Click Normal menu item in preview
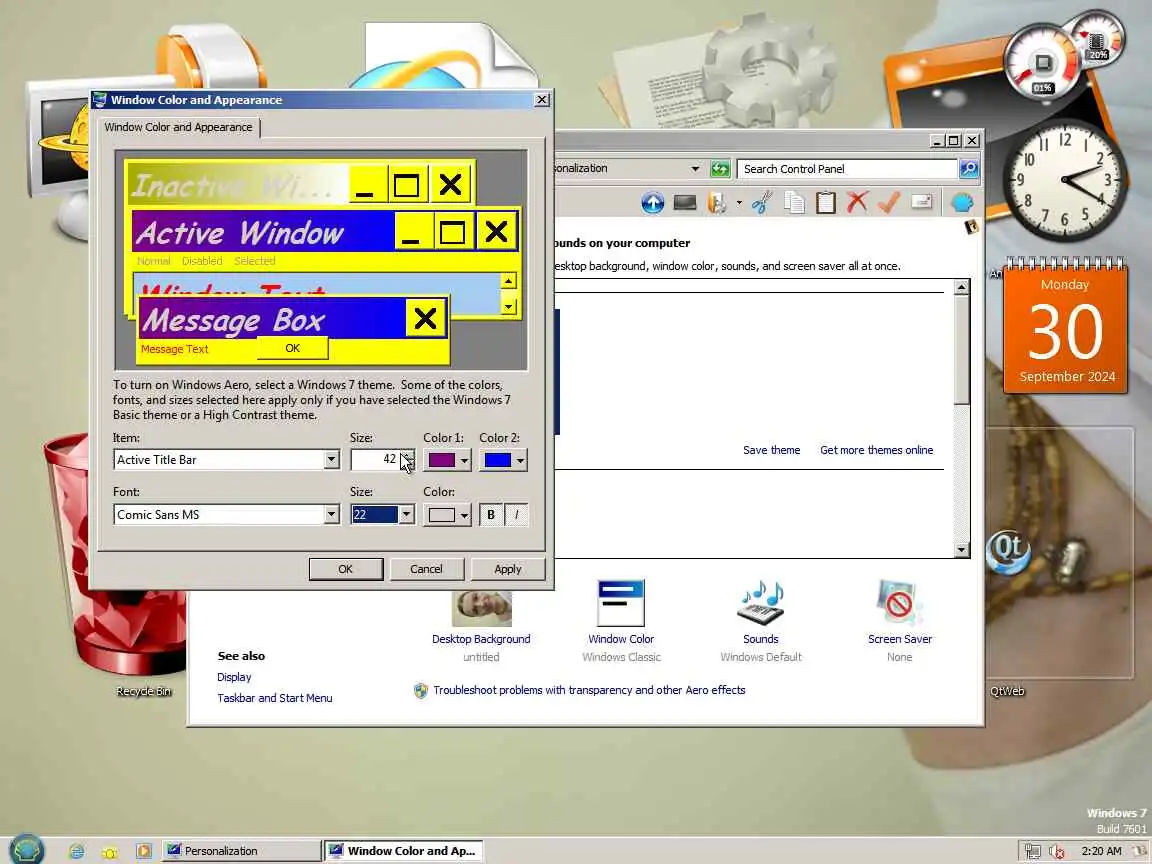Screen dimensions: 1152x864 point(154,261)
